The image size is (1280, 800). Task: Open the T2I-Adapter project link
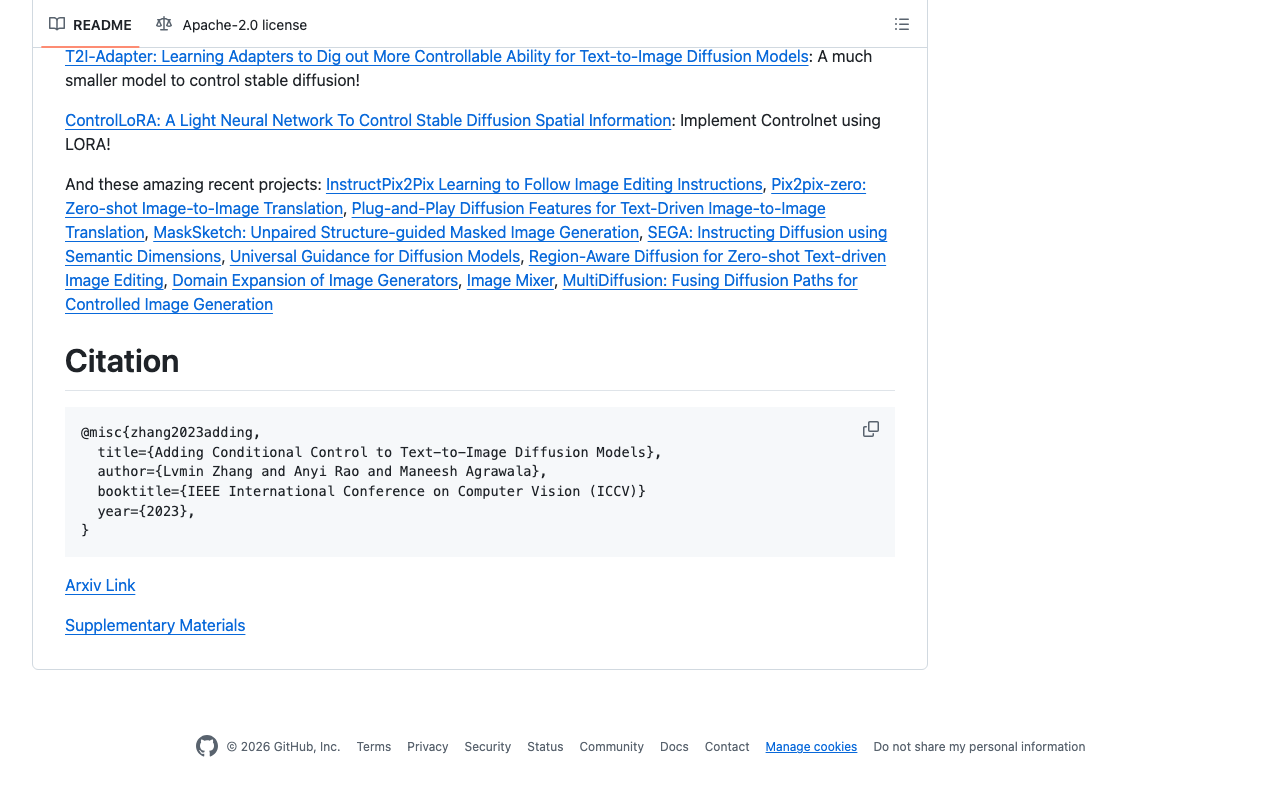[436, 56]
